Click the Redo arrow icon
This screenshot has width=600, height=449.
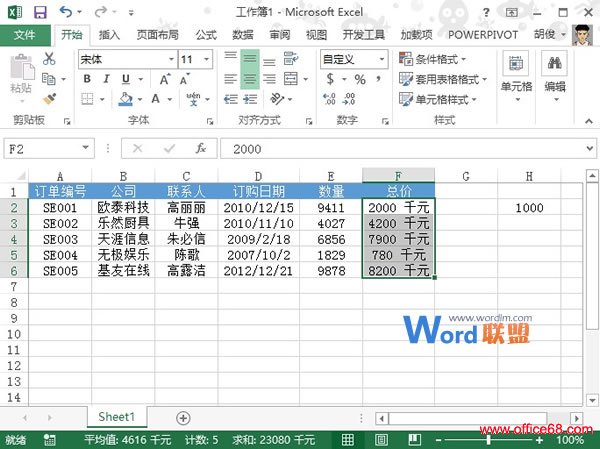(x=101, y=12)
